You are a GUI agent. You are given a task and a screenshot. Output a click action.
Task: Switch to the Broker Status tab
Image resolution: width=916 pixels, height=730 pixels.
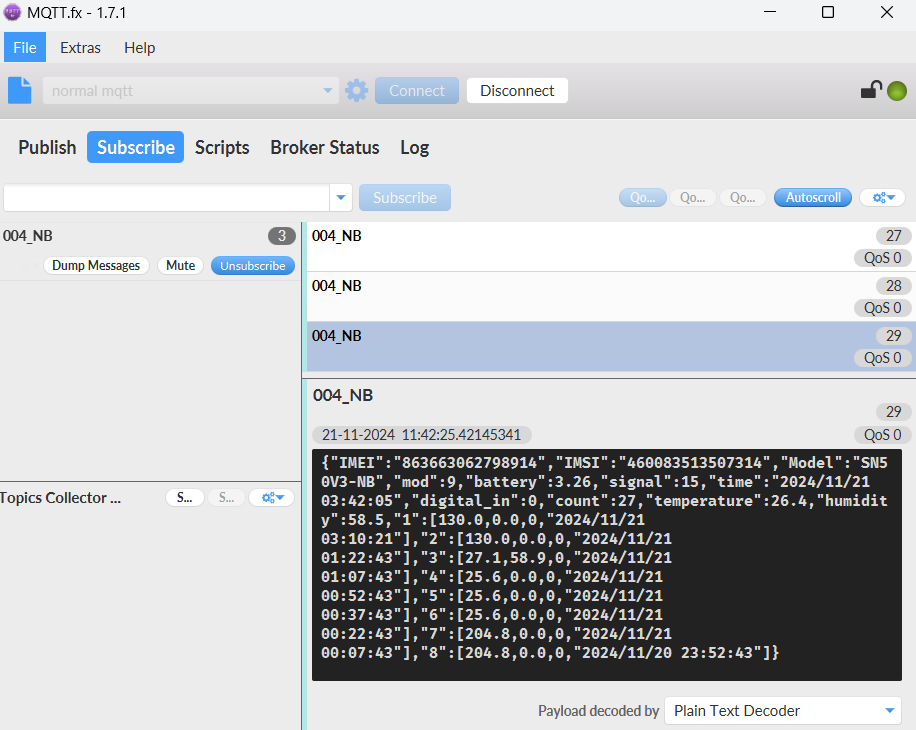pos(325,147)
